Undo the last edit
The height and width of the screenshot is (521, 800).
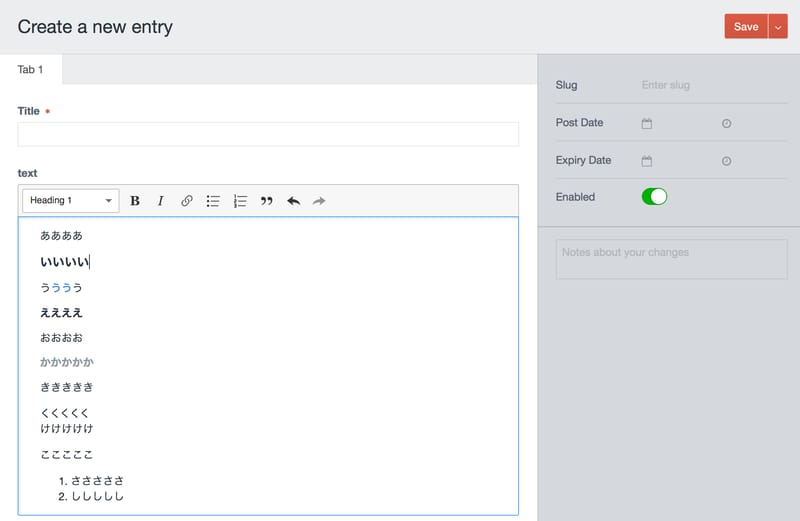[x=293, y=201]
